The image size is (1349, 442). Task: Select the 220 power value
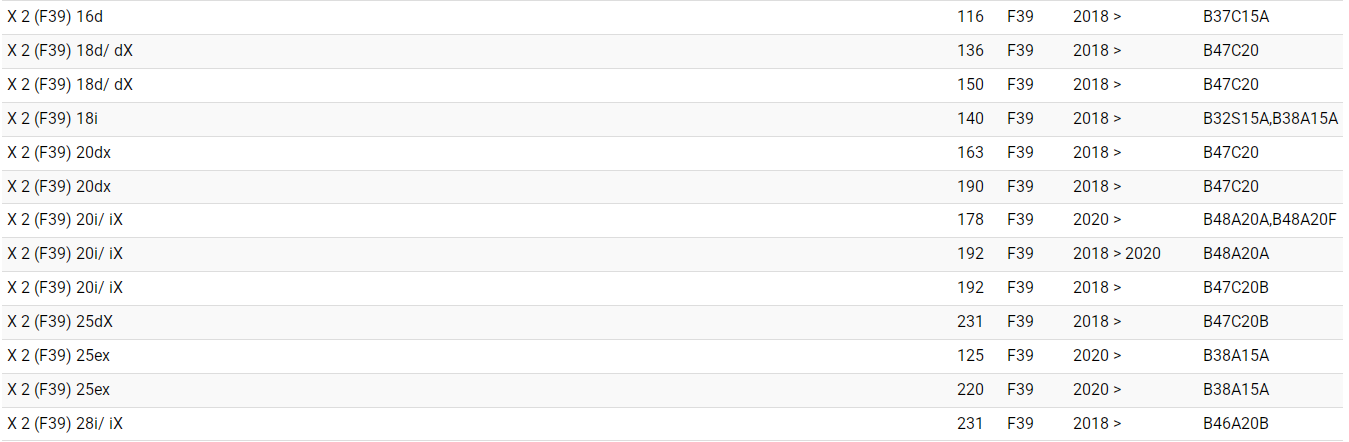(970, 390)
